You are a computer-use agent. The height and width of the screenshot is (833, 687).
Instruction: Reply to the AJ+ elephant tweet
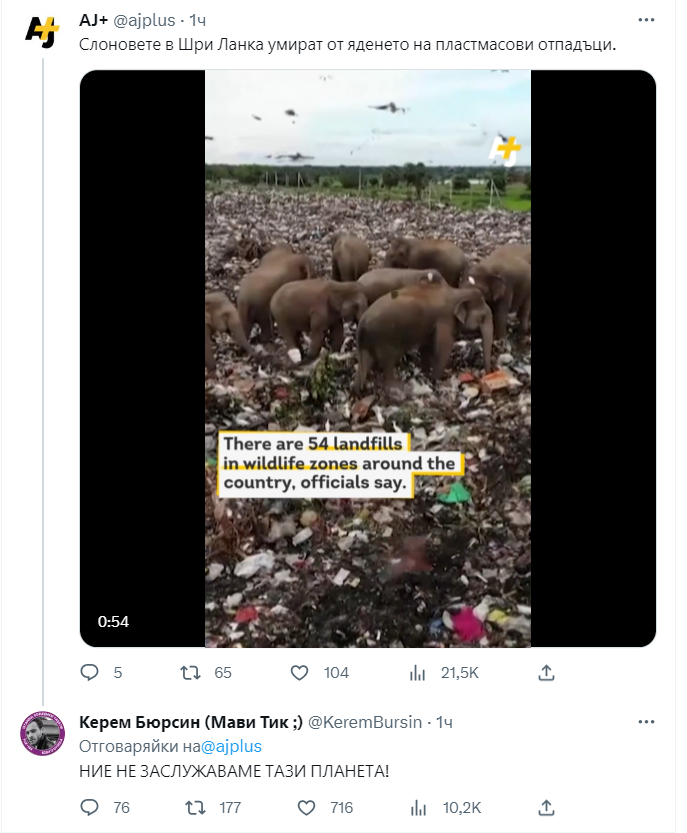point(90,673)
